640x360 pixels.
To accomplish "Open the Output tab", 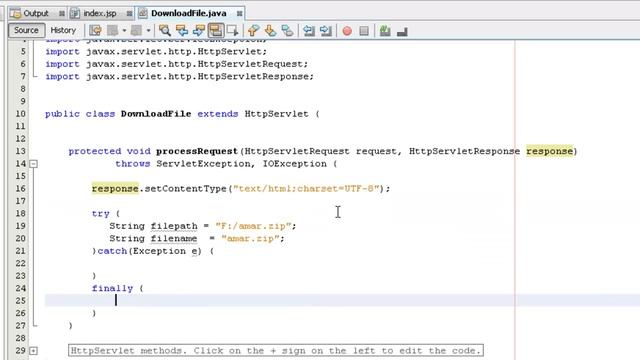I will click(x=36, y=13).
